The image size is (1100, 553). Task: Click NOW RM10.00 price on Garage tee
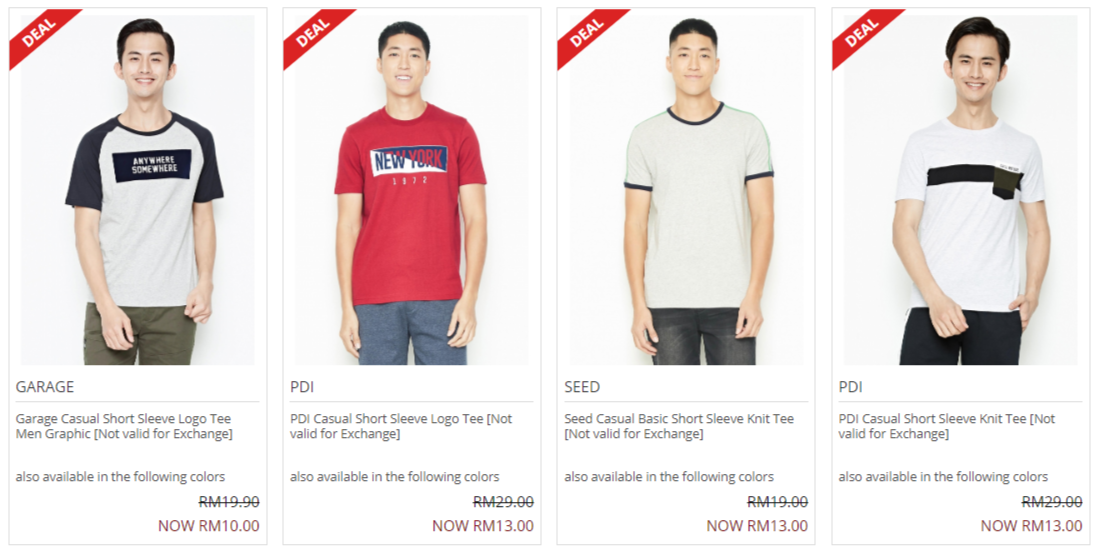[208, 526]
